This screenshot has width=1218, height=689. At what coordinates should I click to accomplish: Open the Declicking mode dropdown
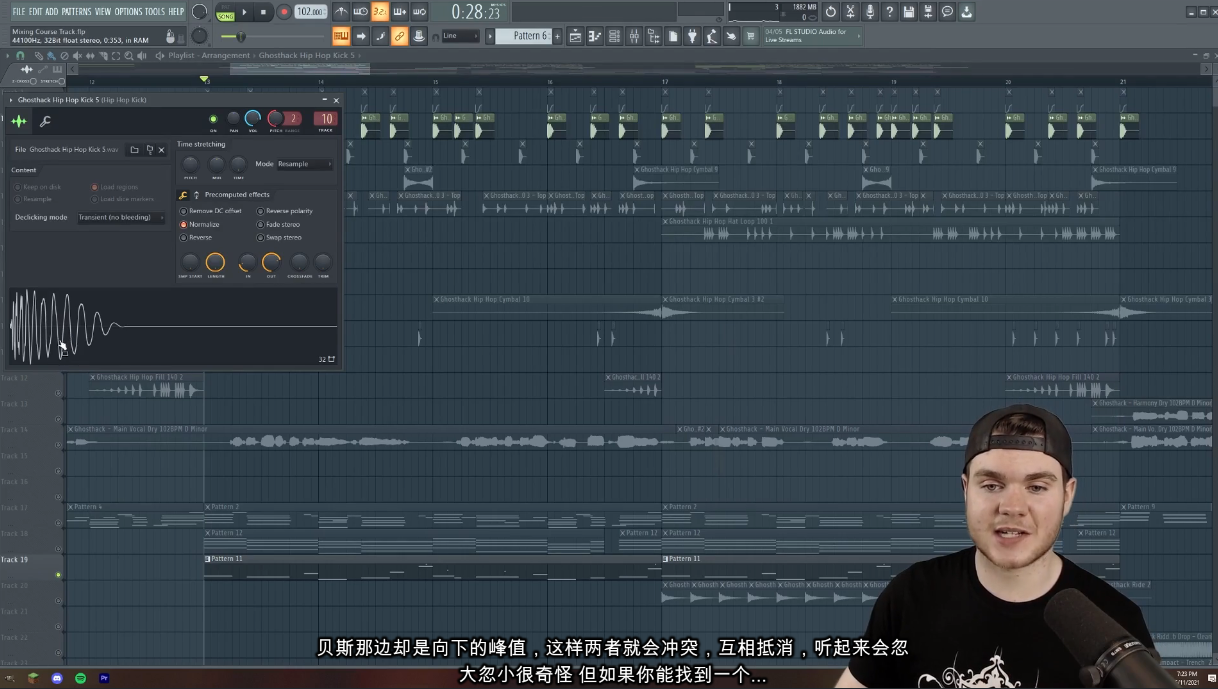point(120,217)
